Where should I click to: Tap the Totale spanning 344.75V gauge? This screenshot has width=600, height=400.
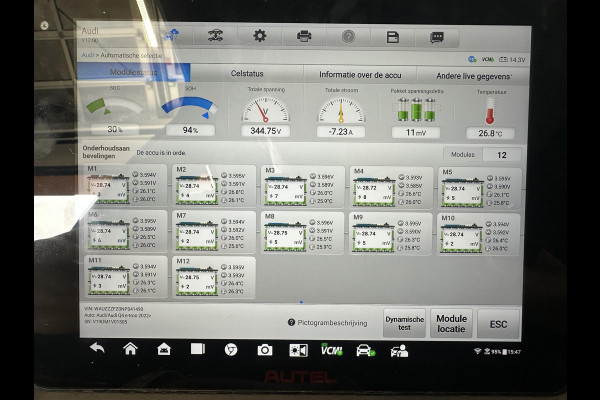pos(266,112)
